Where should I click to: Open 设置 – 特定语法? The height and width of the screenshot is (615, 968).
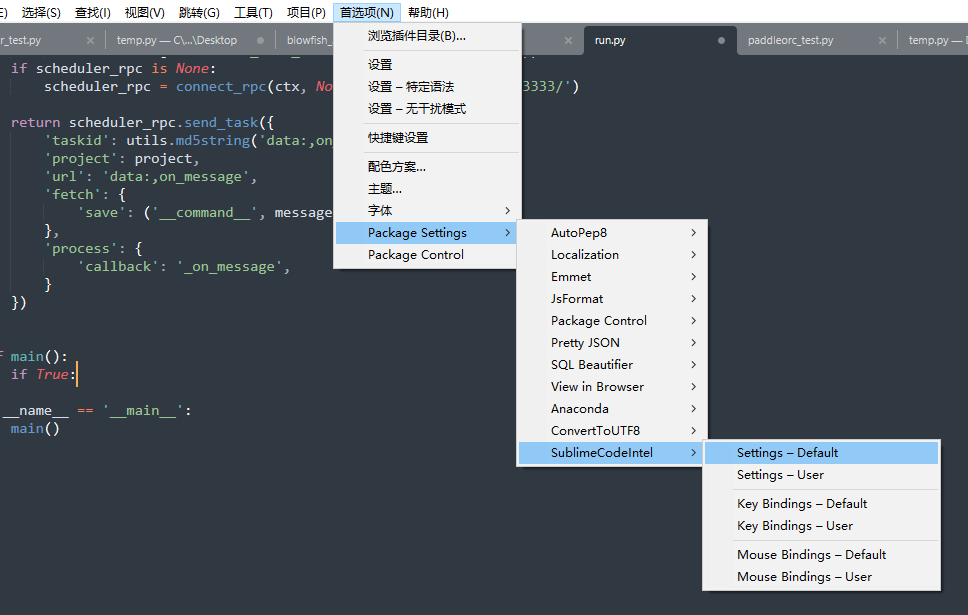(427, 86)
